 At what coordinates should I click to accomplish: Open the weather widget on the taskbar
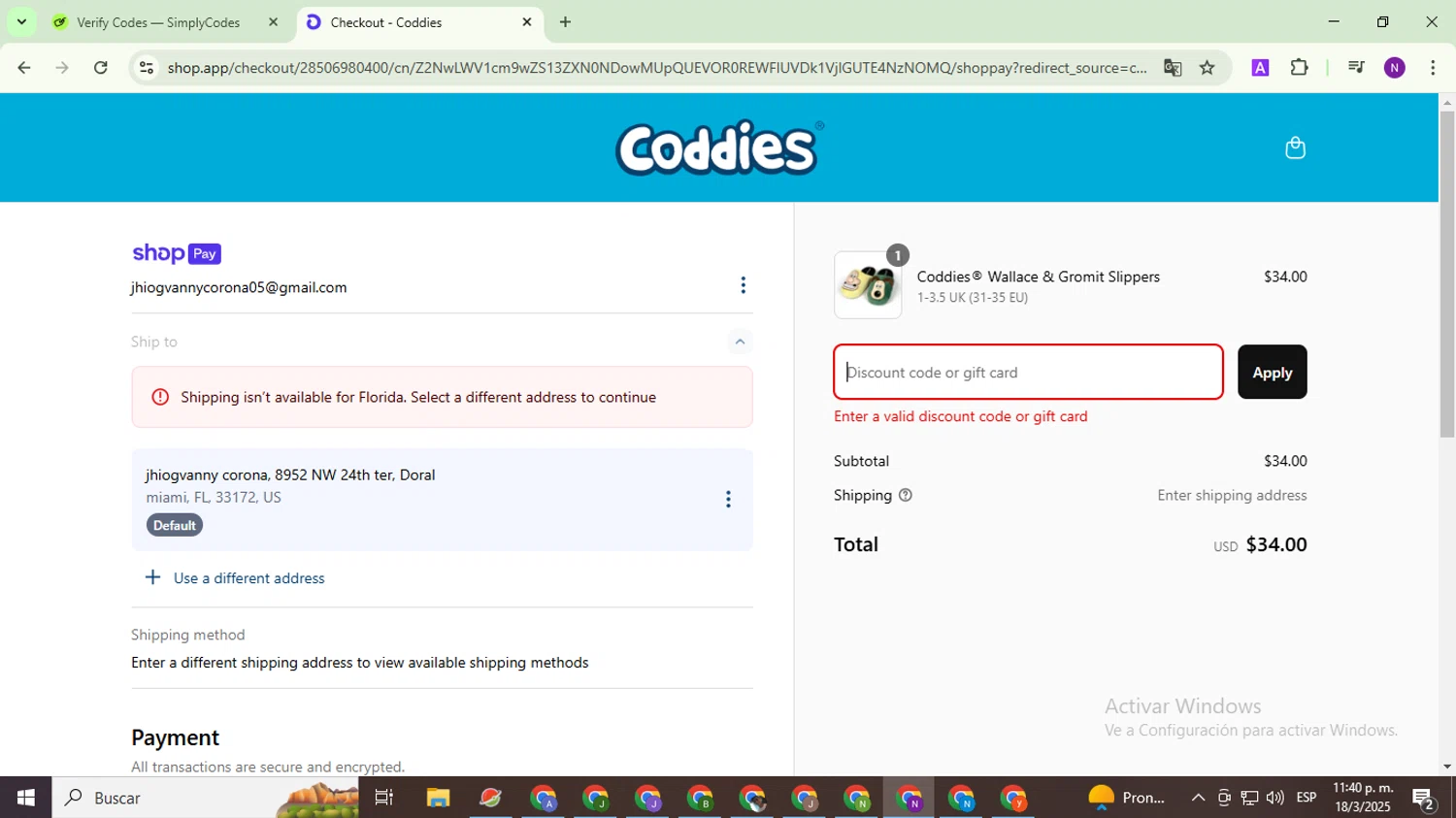[1126, 798]
